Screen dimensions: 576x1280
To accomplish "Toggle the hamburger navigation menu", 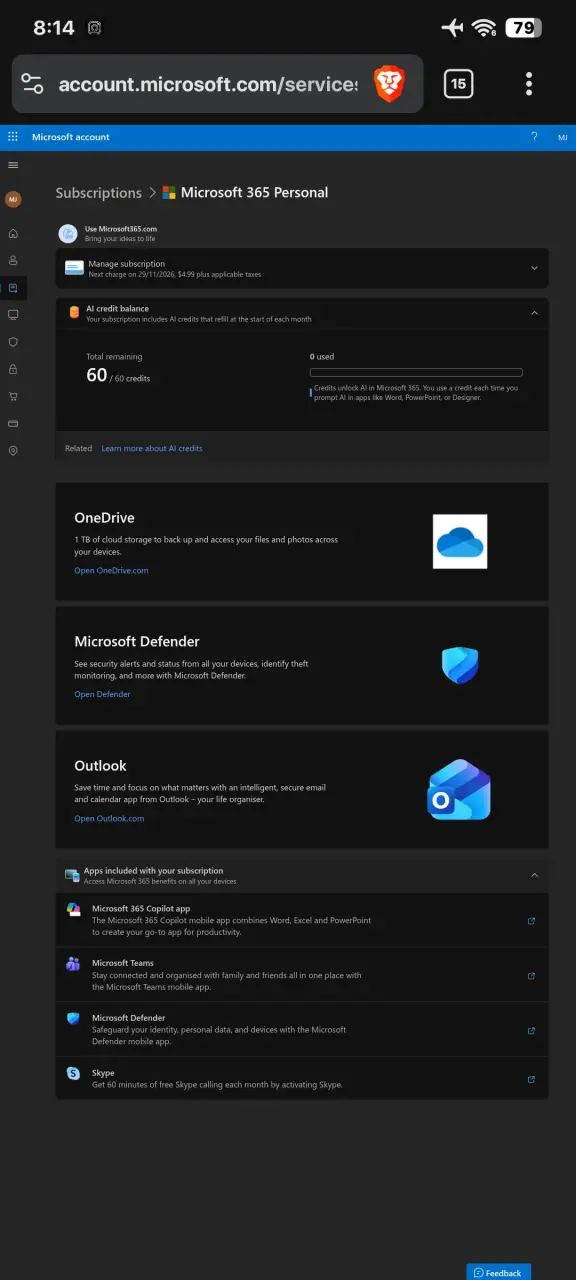I will [x=13, y=165].
